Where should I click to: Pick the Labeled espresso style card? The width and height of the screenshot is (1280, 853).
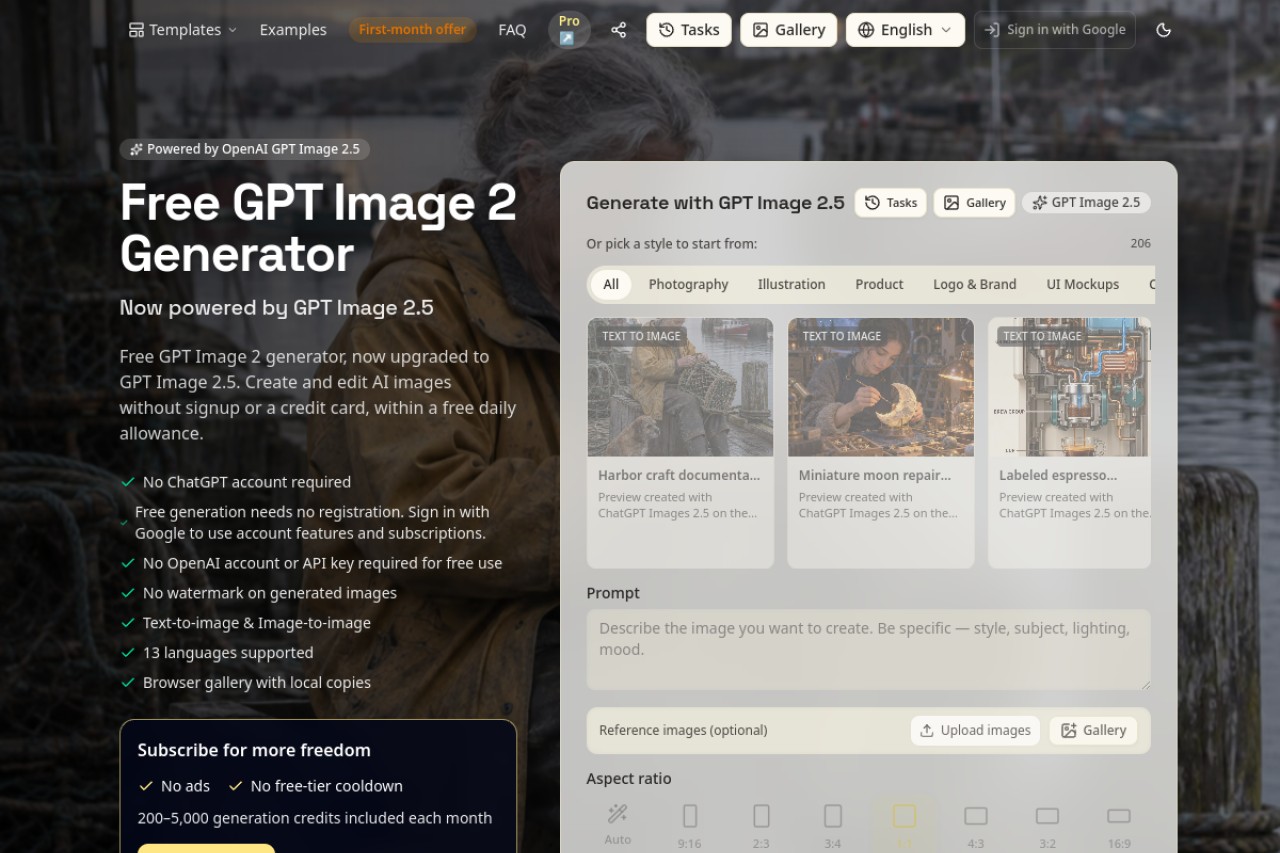[1069, 443]
